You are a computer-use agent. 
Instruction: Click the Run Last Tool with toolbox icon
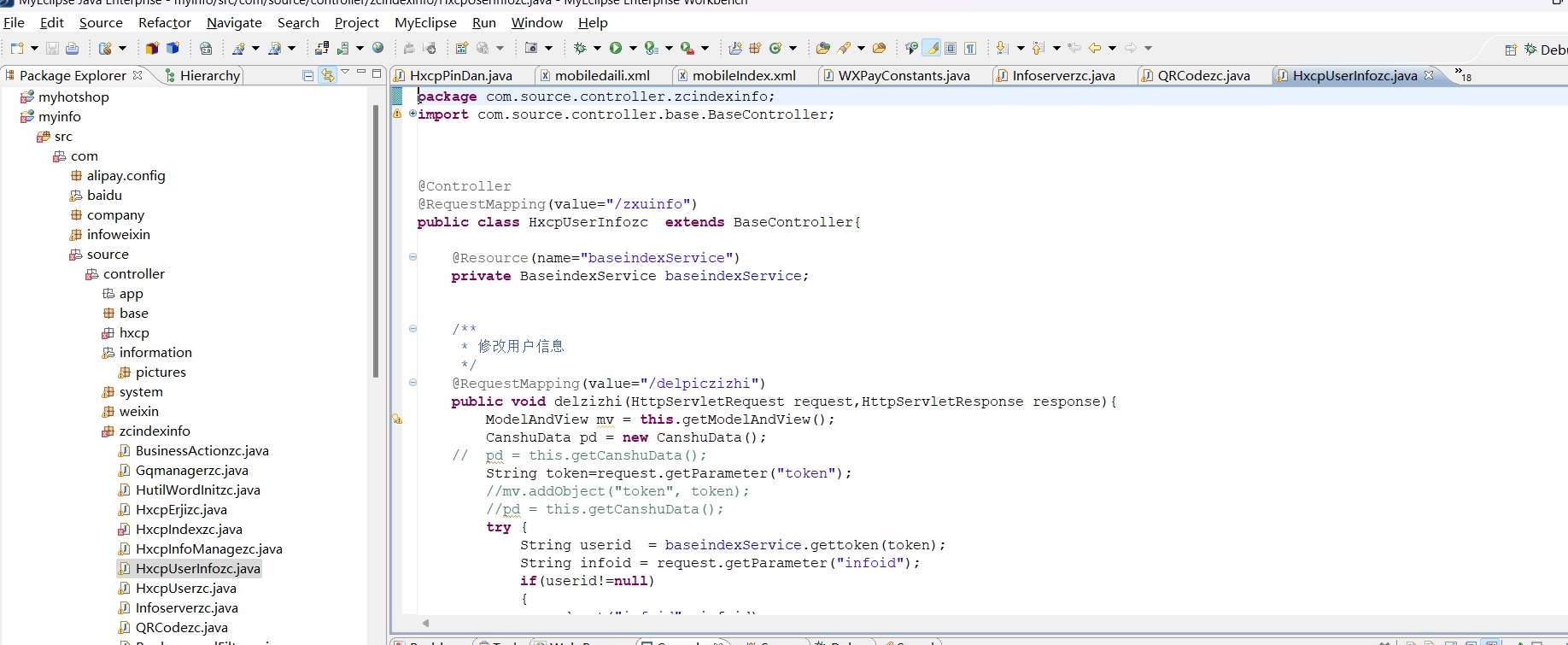click(x=687, y=49)
